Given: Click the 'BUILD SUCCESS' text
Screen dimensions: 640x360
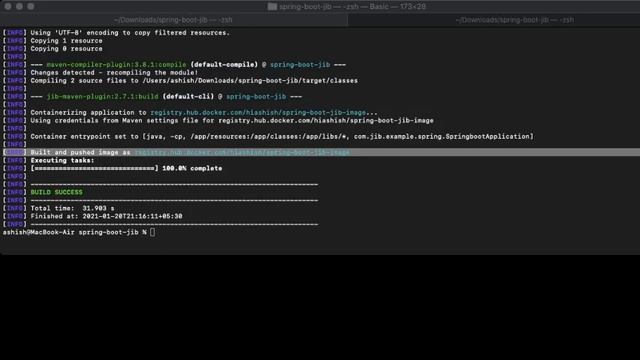Looking at the screenshot, I should (x=56, y=192).
